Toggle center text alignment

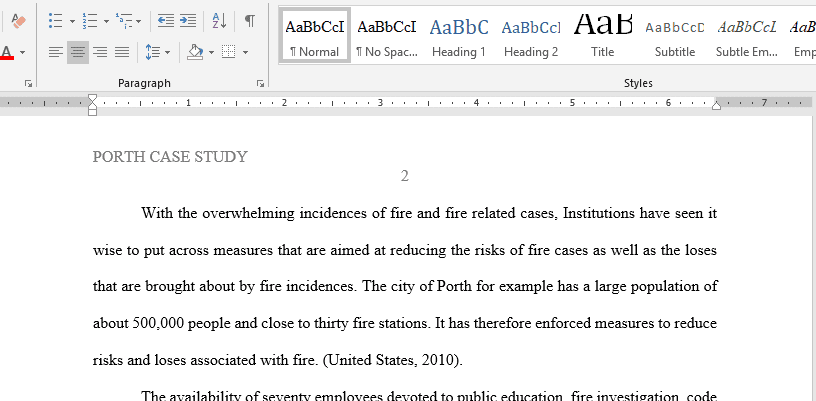(x=78, y=52)
